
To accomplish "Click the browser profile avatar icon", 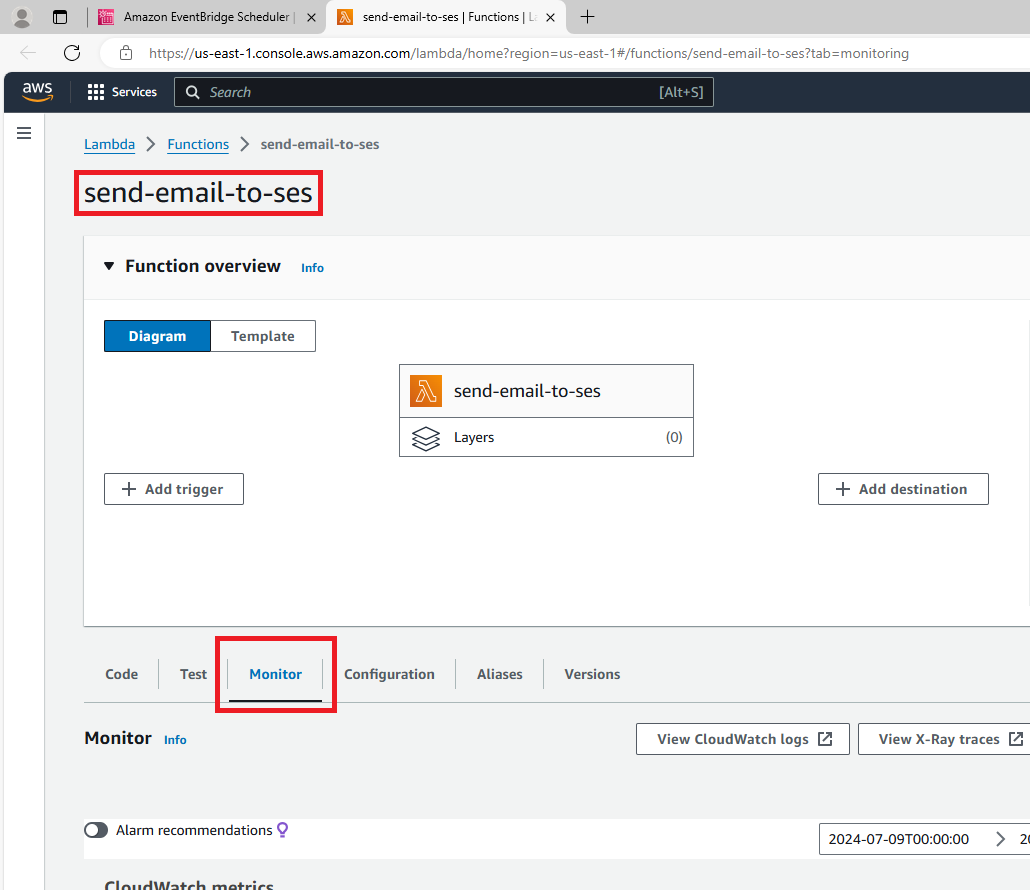I will point(22,17).
